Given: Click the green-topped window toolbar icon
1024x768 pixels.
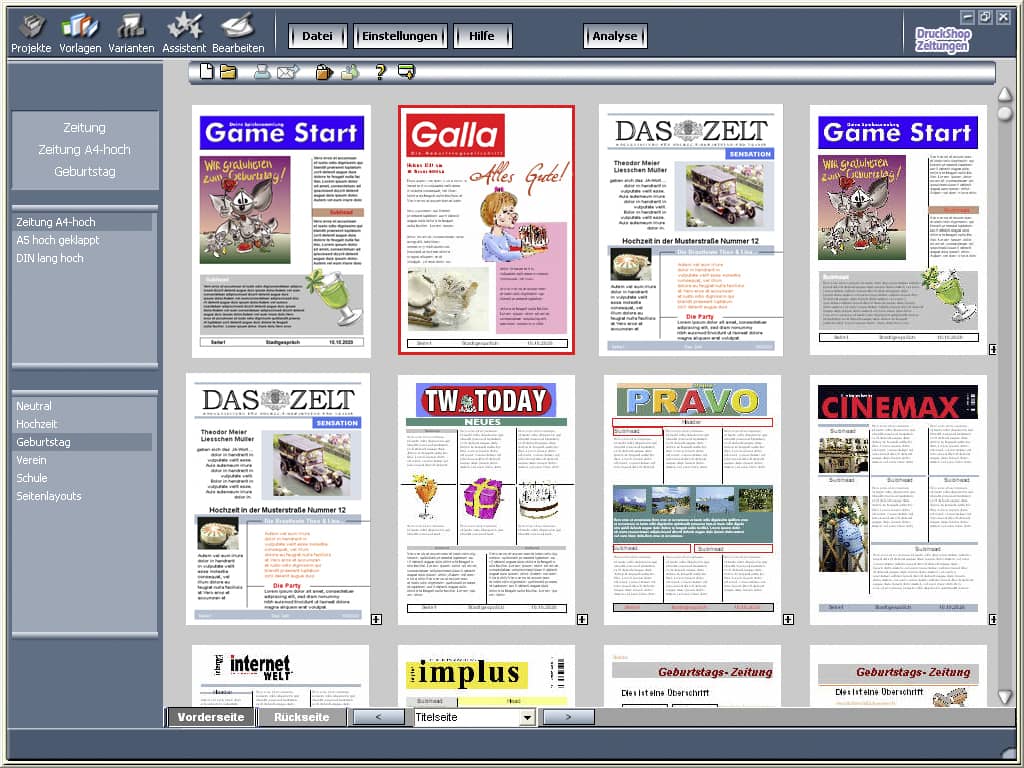Looking at the screenshot, I should click(406, 71).
